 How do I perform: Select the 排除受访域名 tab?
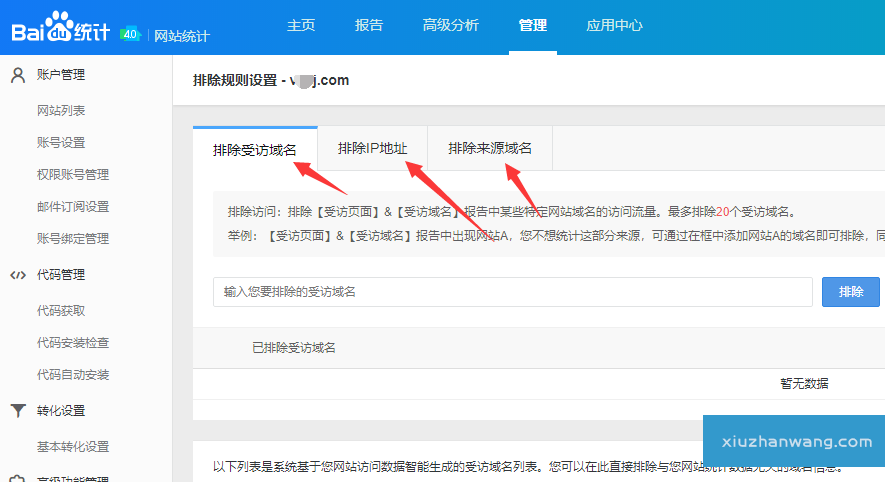[255, 150]
